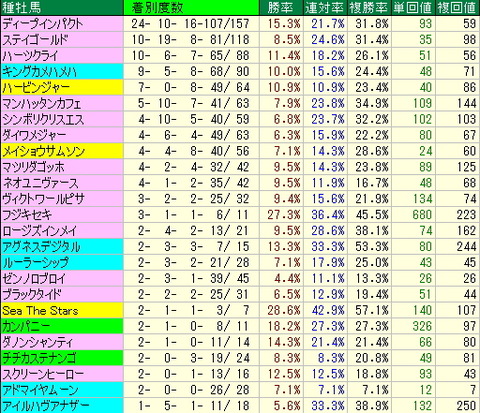Click マンハッタンカフェ's 単回値 109
The width and height of the screenshot is (480, 413).
pos(422,104)
